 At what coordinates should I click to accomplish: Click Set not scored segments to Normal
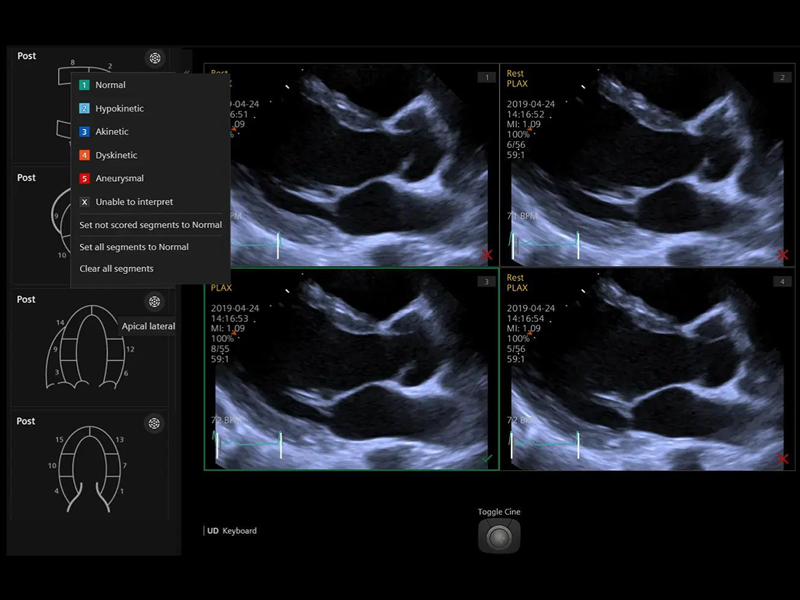pyautogui.click(x=150, y=225)
